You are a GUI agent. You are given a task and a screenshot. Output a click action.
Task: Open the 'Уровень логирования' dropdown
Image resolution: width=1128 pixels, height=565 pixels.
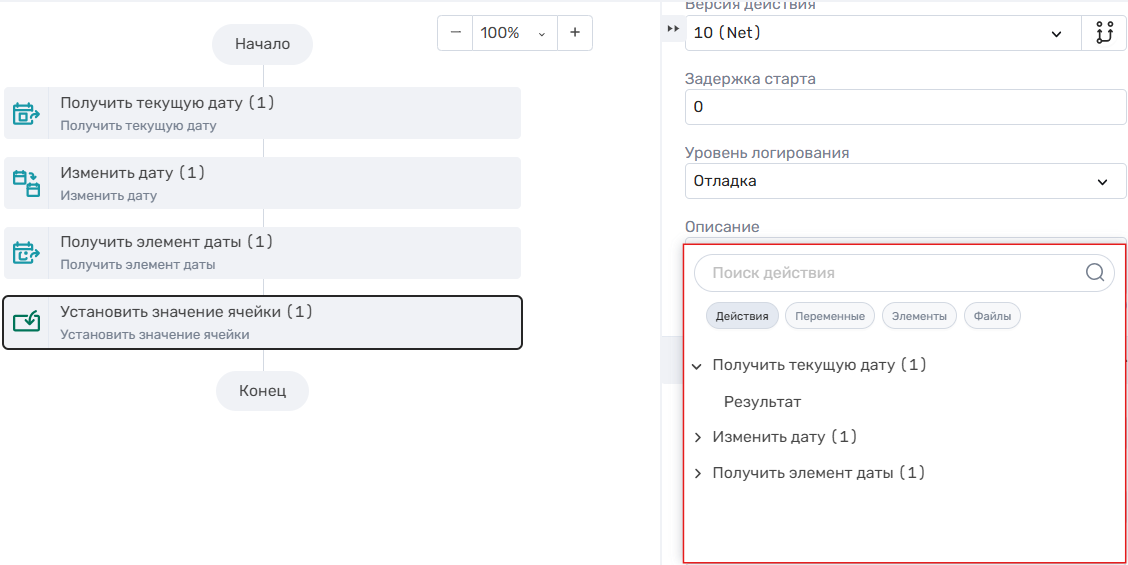(x=905, y=181)
